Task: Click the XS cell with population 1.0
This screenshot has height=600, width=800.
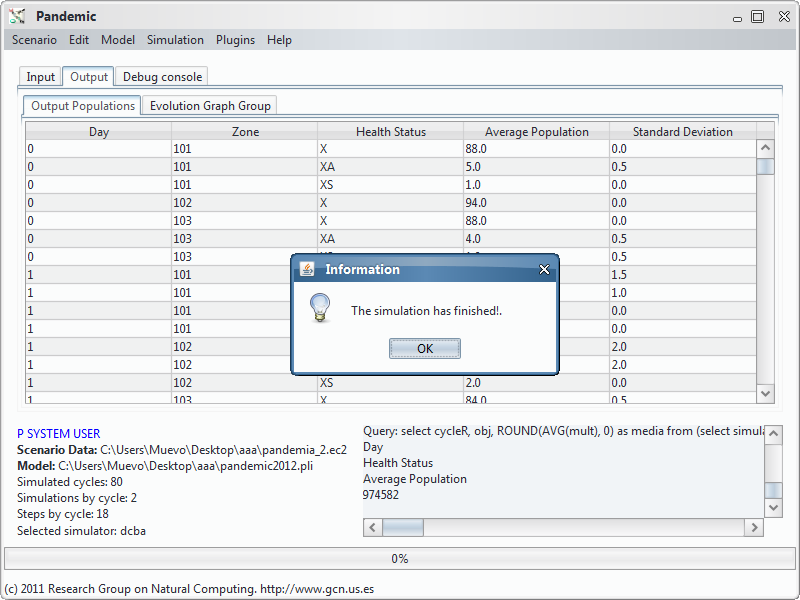Action: (390, 185)
